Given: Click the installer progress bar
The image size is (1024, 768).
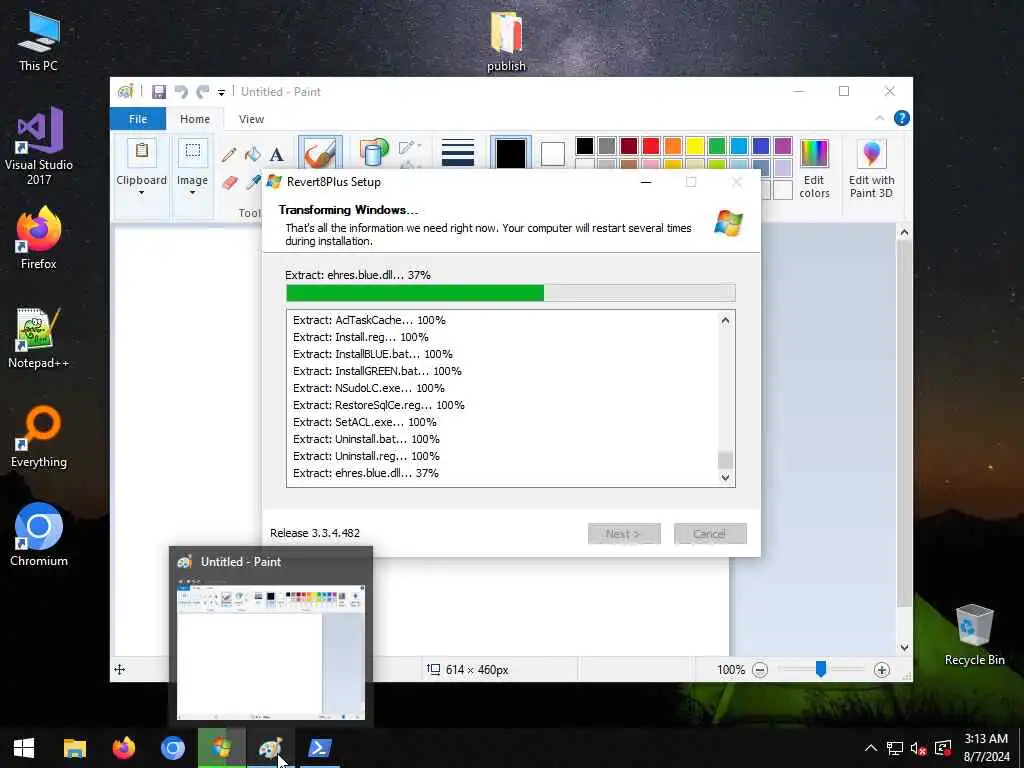Looking at the screenshot, I should (511, 293).
